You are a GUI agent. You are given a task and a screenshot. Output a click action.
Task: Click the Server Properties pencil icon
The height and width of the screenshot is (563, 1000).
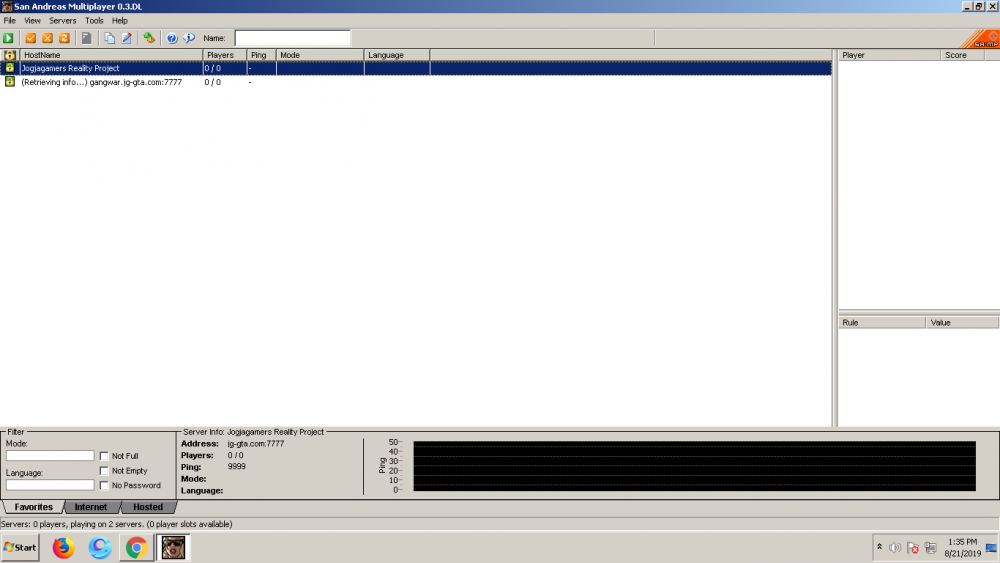click(127, 38)
